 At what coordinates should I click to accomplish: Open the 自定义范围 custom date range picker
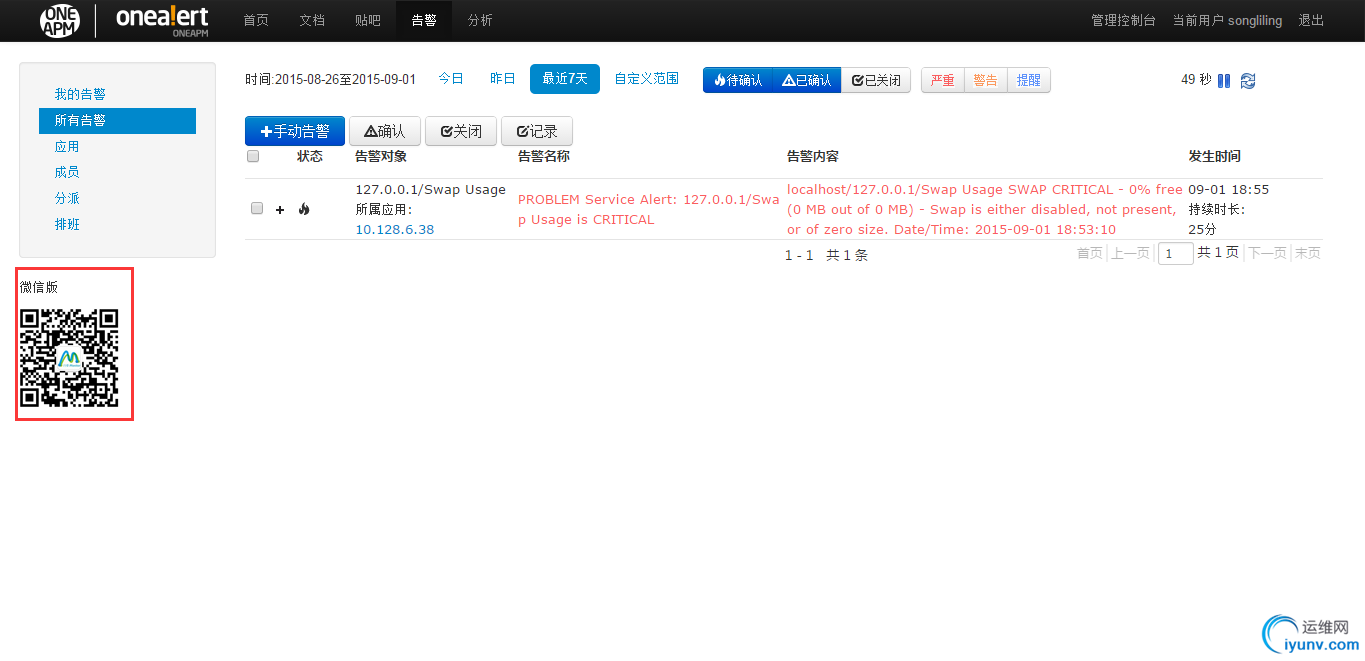point(646,78)
